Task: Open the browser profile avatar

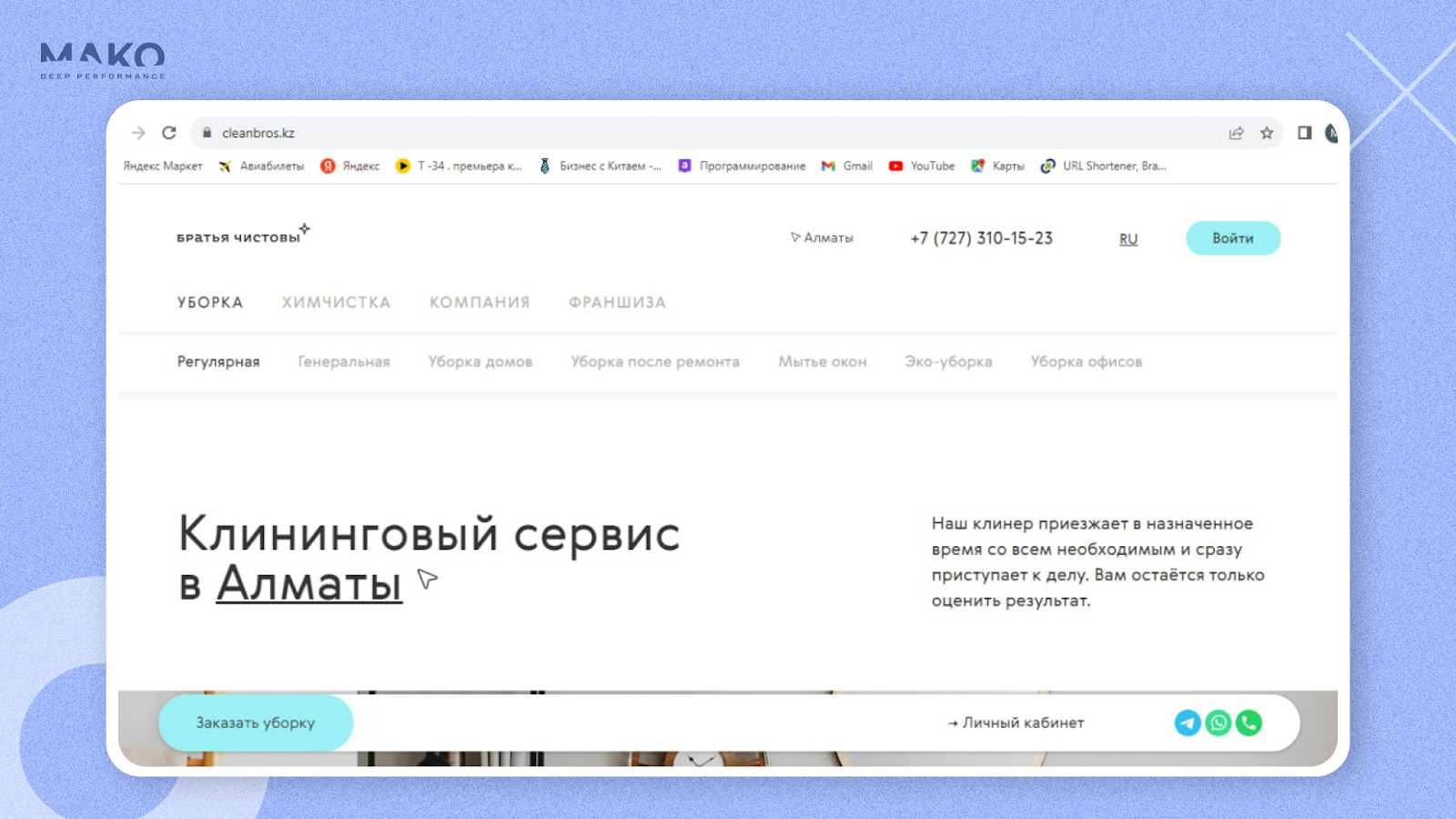Action: pyautogui.click(x=1331, y=133)
